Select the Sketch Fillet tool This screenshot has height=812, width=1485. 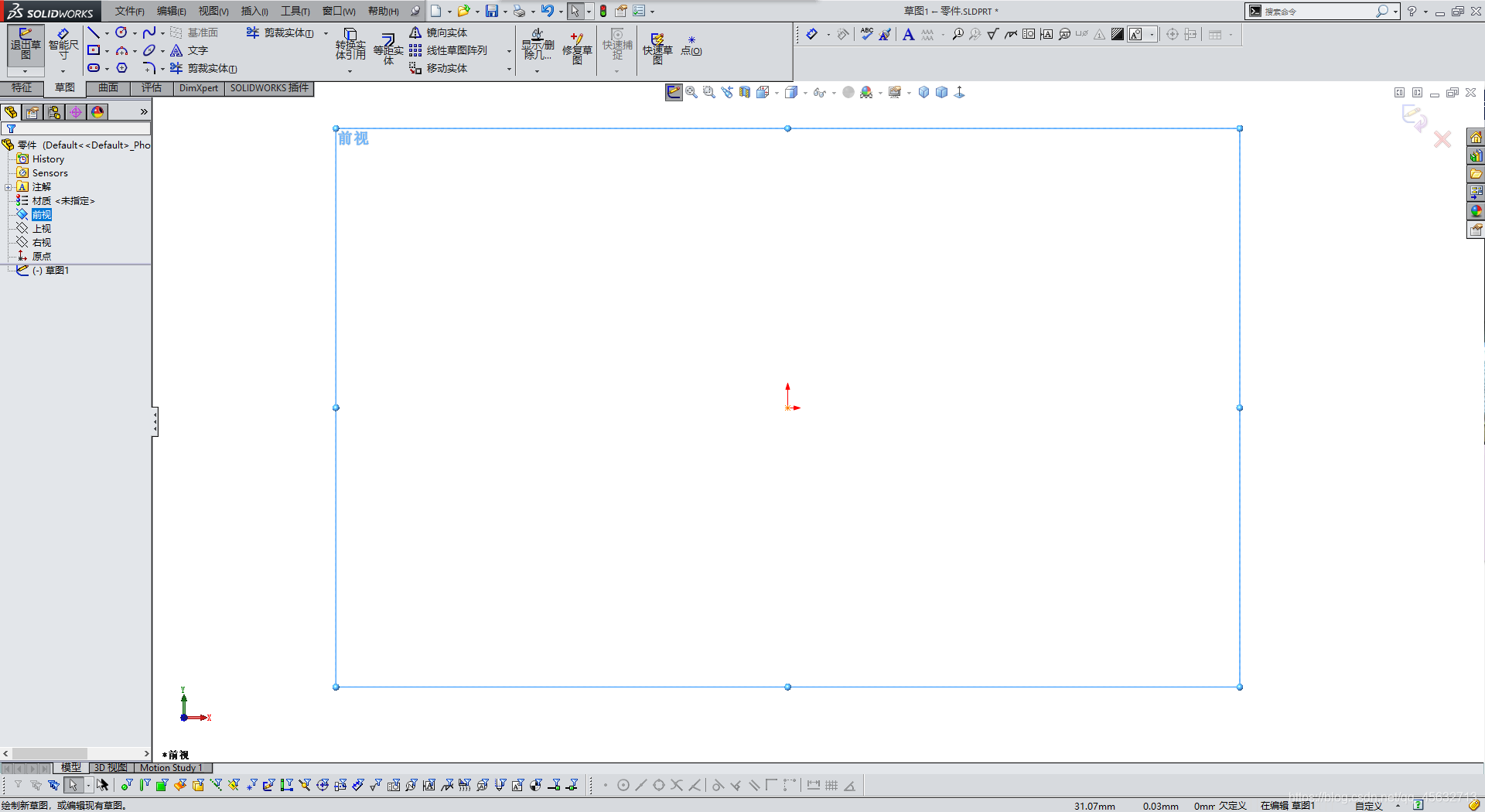pos(149,68)
